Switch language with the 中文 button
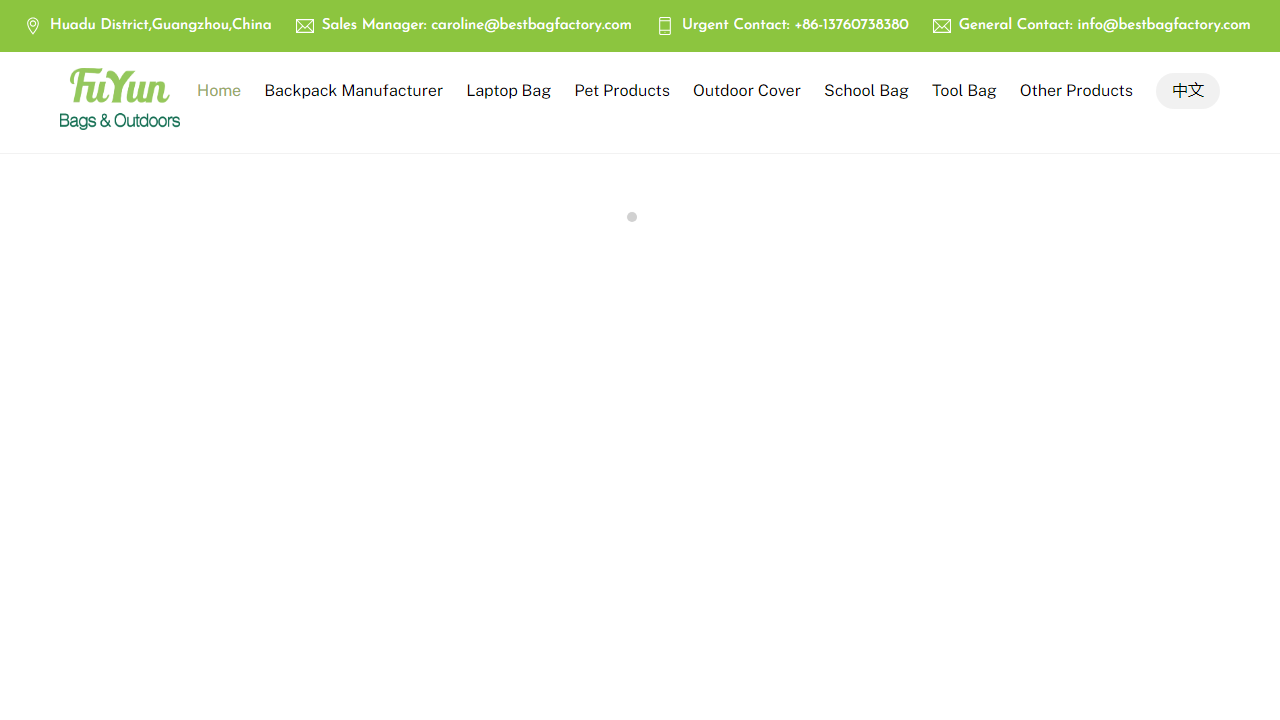The width and height of the screenshot is (1280, 720). (1188, 91)
